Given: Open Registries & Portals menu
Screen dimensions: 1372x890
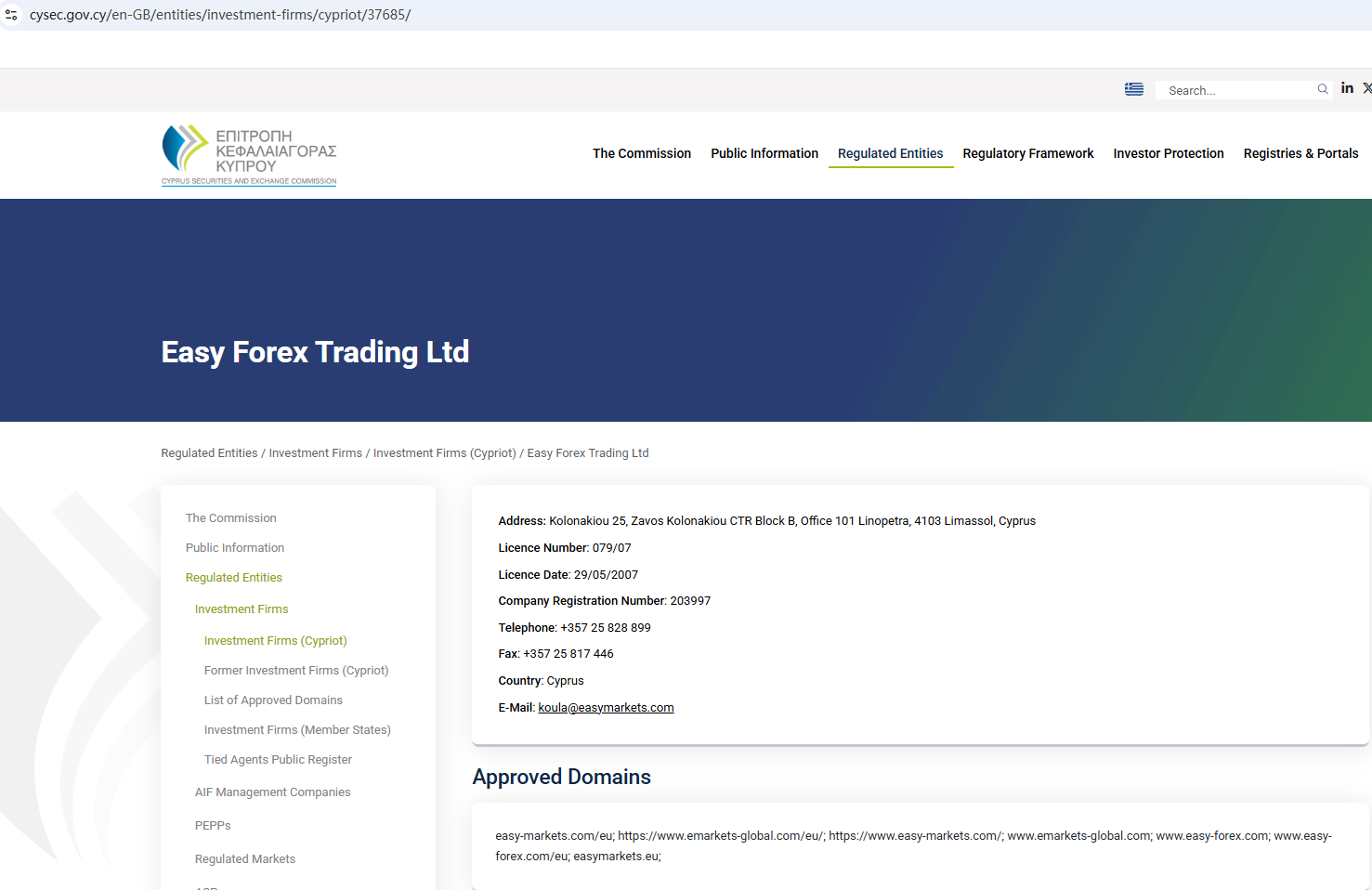Looking at the screenshot, I should click(x=1300, y=153).
